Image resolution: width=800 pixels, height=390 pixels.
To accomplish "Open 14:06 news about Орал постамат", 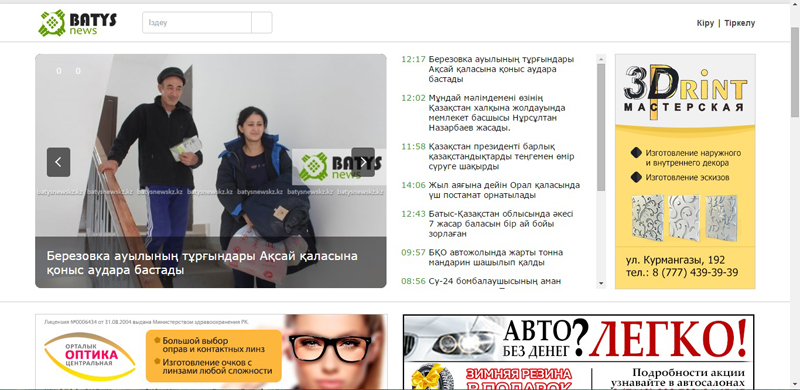I will [504, 190].
